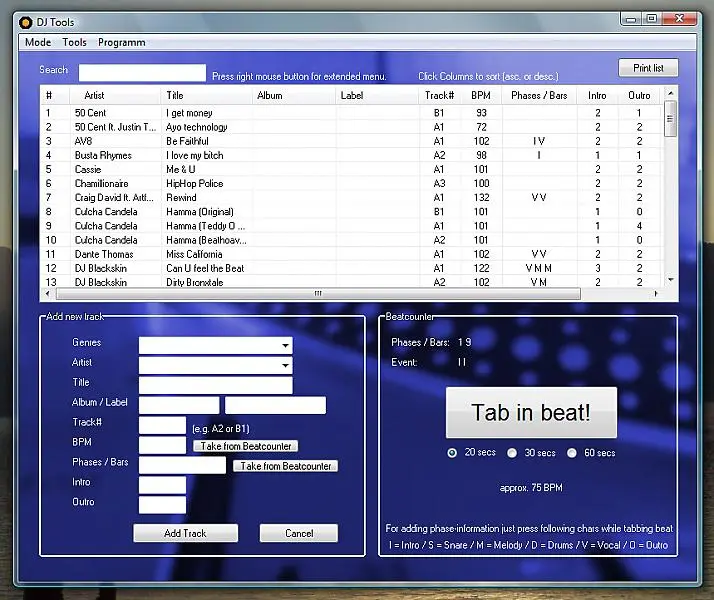This screenshot has height=600, width=714.
Task: Focus the Search input field
Action: (x=142, y=73)
